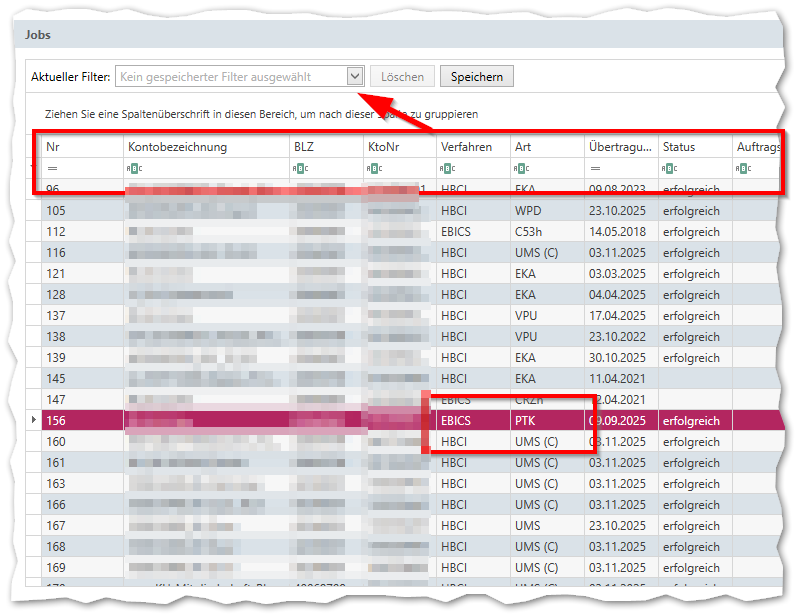Open the Aktueller Filter dropdown arrow
The image size is (797, 616).
point(354,76)
